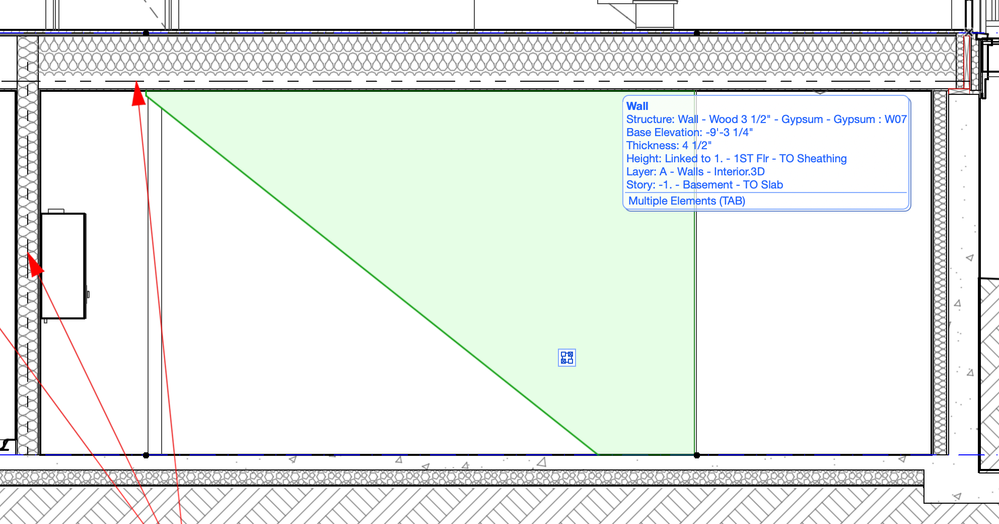Click "Height: Linked to 1. - 1ST Flr" line

pyautogui.click(x=737, y=159)
